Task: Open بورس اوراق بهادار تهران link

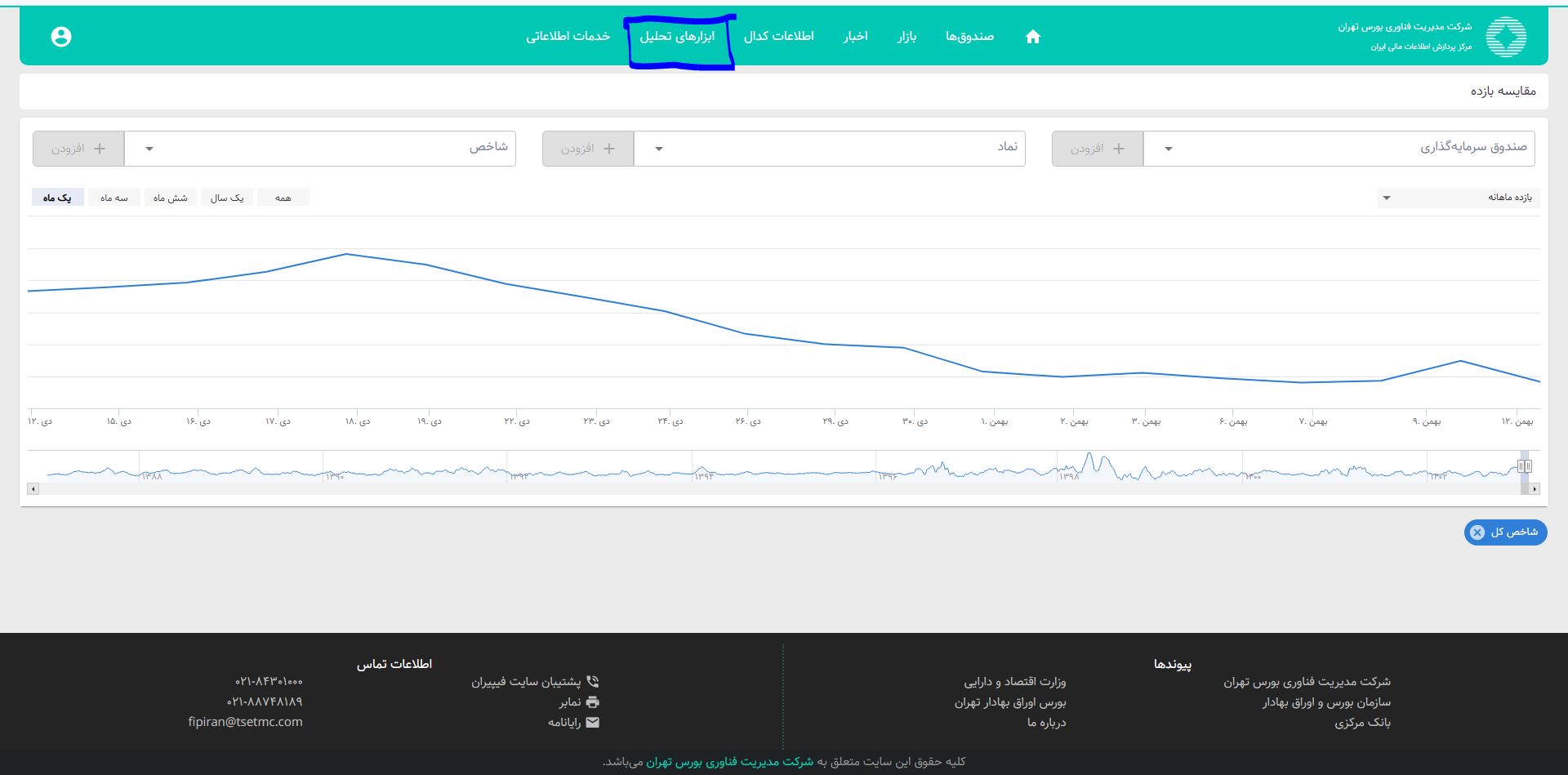Action: [x=1010, y=702]
